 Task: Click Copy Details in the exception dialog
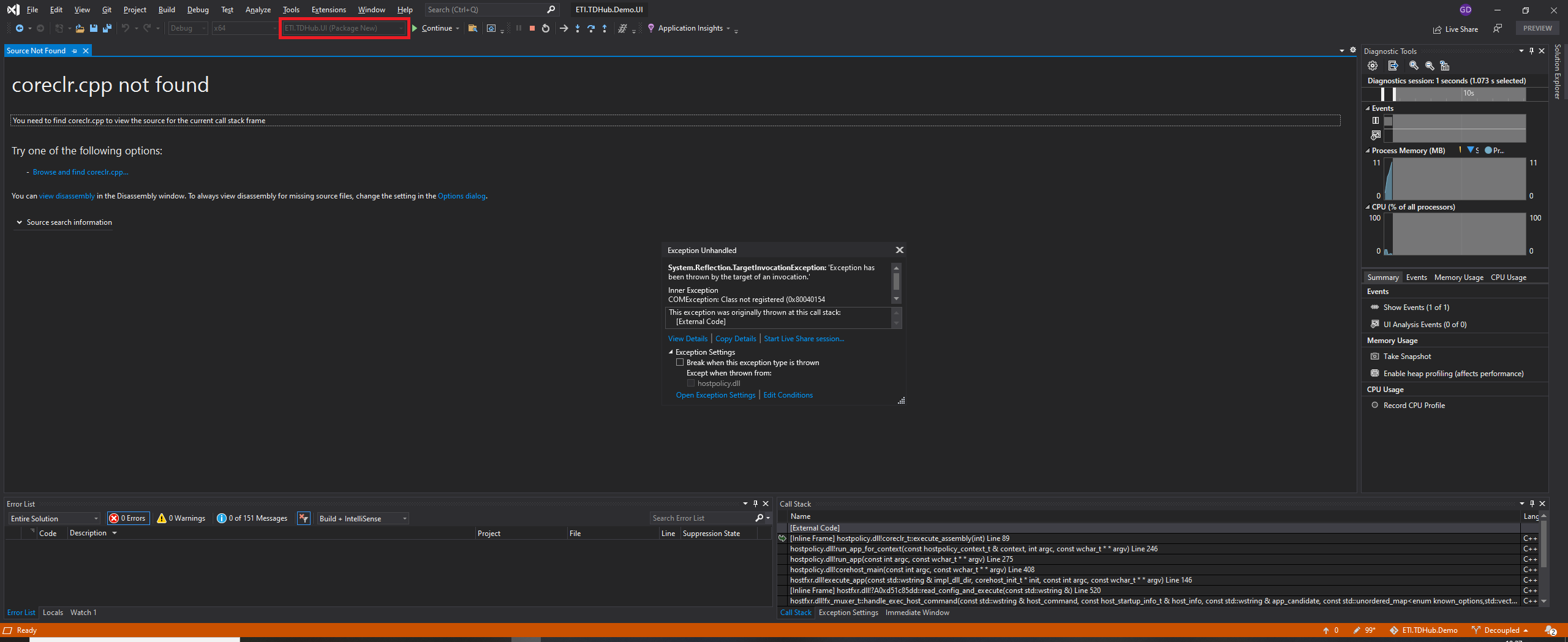pyautogui.click(x=735, y=338)
